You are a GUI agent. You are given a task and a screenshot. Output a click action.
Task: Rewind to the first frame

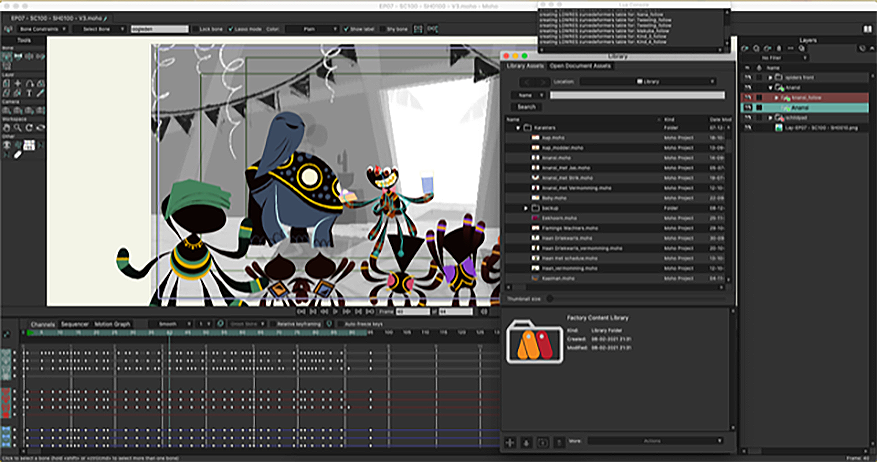click(x=301, y=312)
